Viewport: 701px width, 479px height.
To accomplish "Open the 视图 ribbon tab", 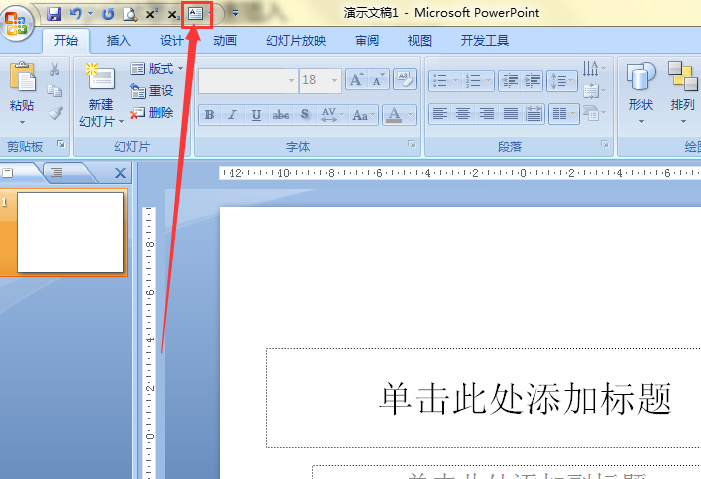I will coord(420,41).
